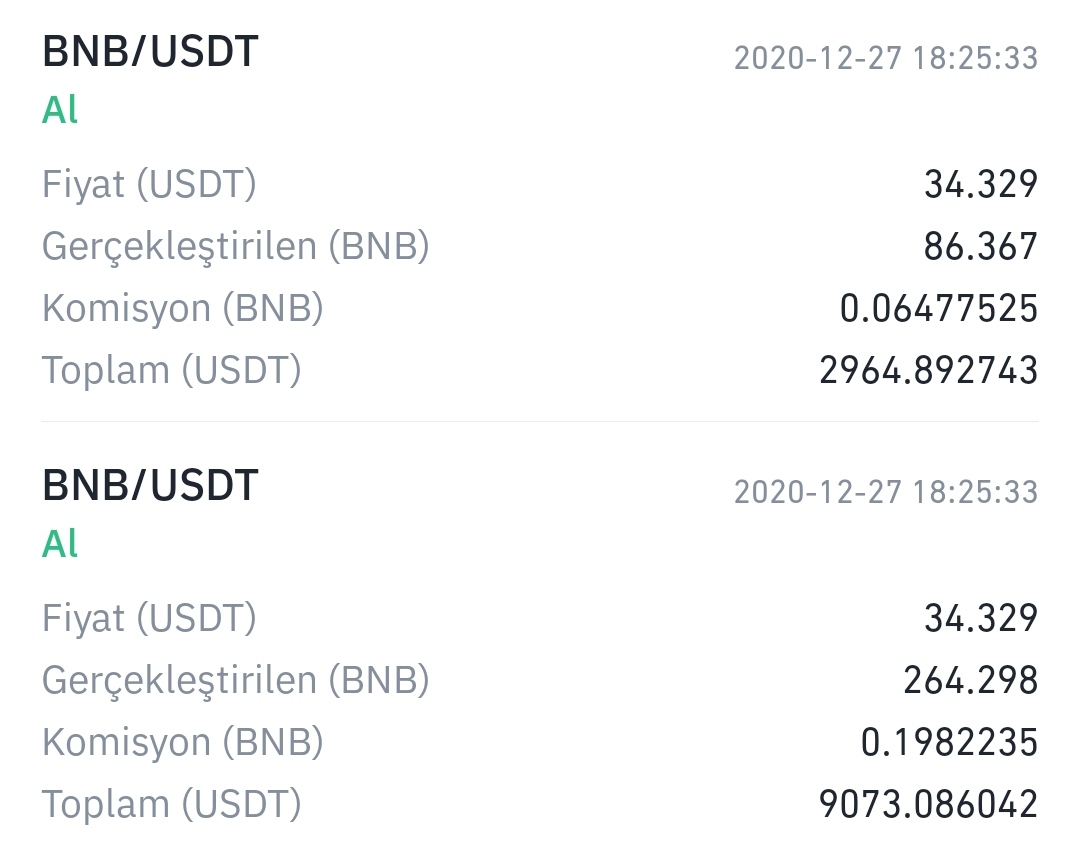Viewport: 1080px width, 850px height.
Task: Tap total value 9073.086042
Action: pyautogui.click(x=928, y=805)
